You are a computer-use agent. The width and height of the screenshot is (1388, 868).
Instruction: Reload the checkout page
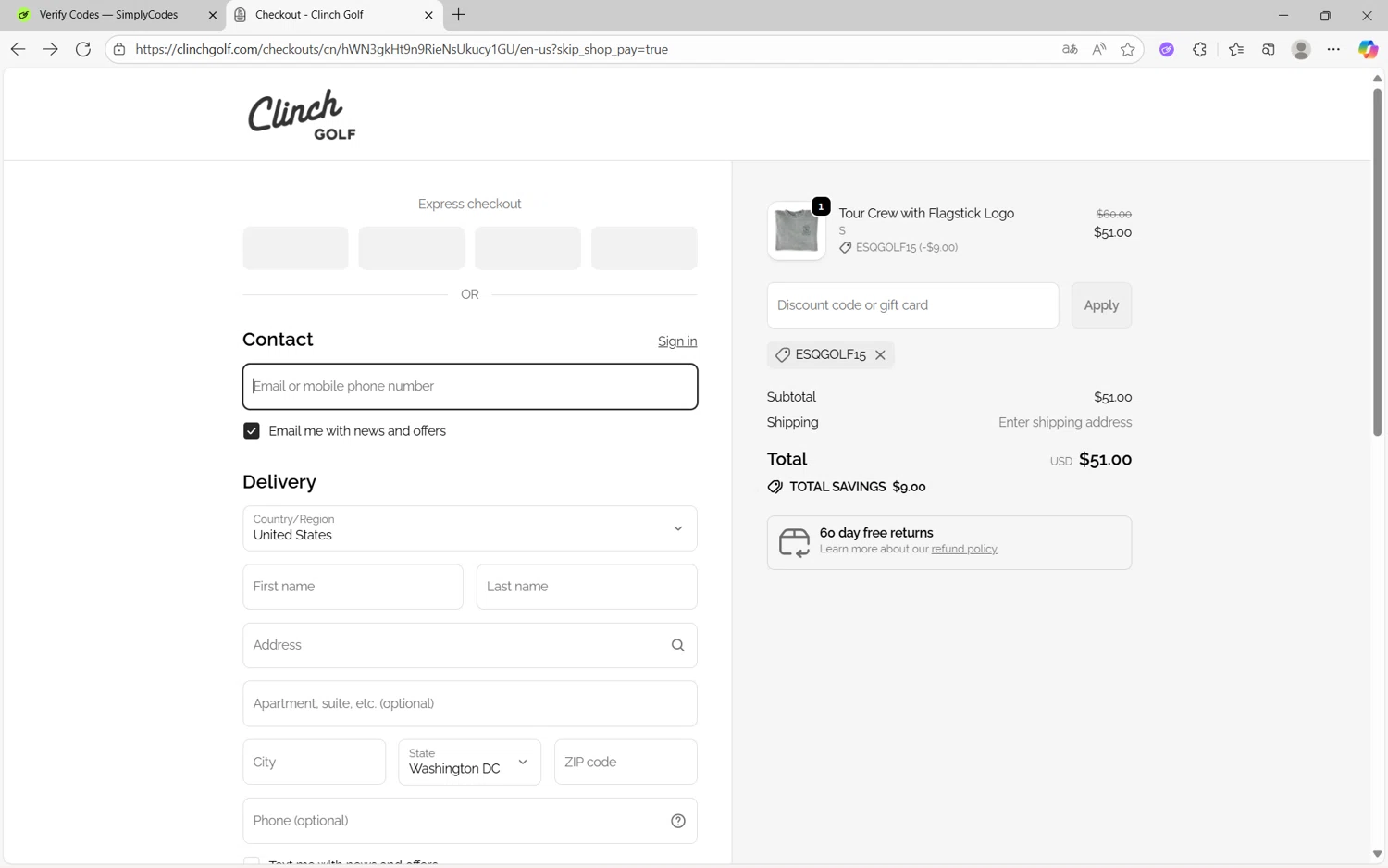[x=83, y=49]
